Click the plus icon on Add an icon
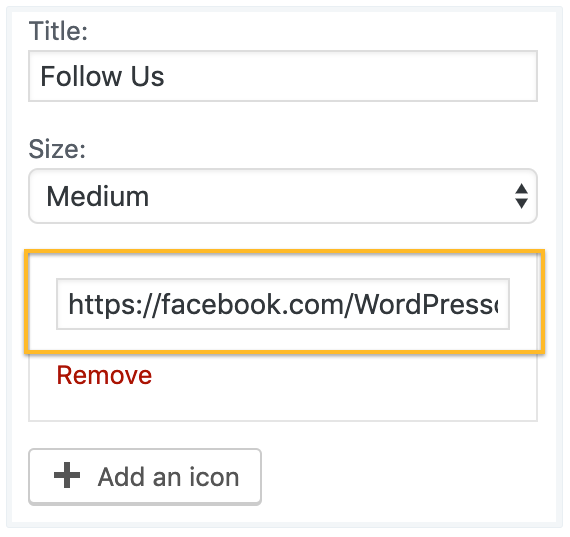 [67, 475]
